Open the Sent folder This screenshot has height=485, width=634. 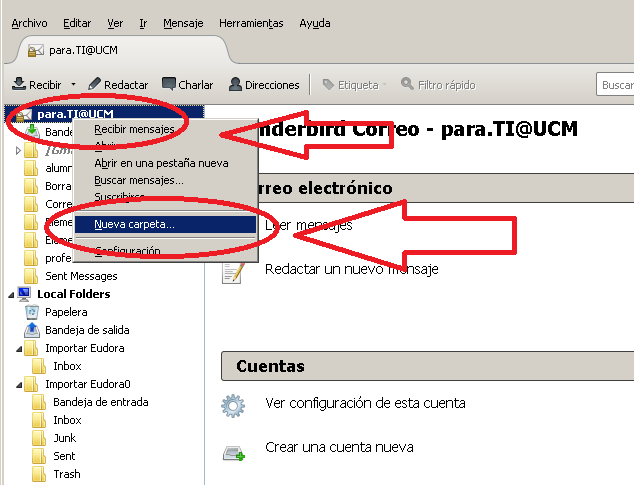point(64,456)
